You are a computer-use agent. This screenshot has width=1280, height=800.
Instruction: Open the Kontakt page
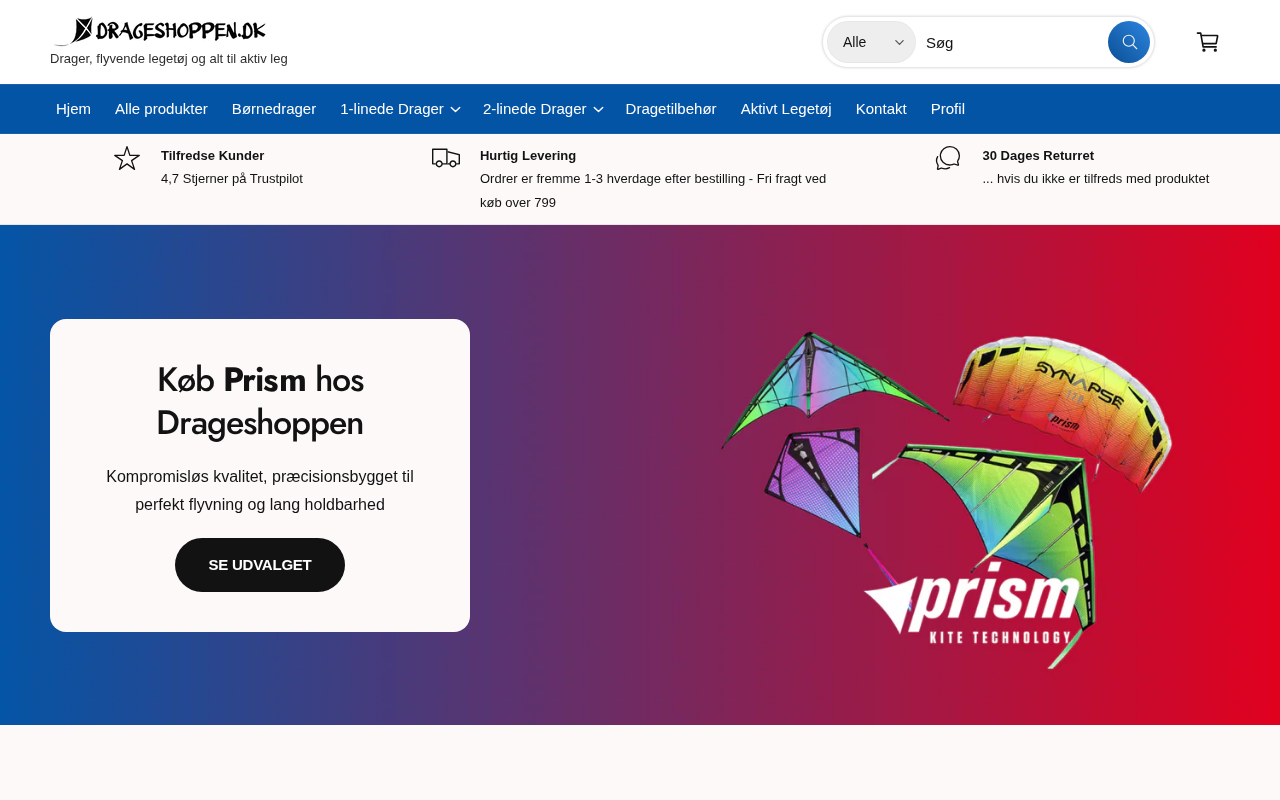(881, 109)
